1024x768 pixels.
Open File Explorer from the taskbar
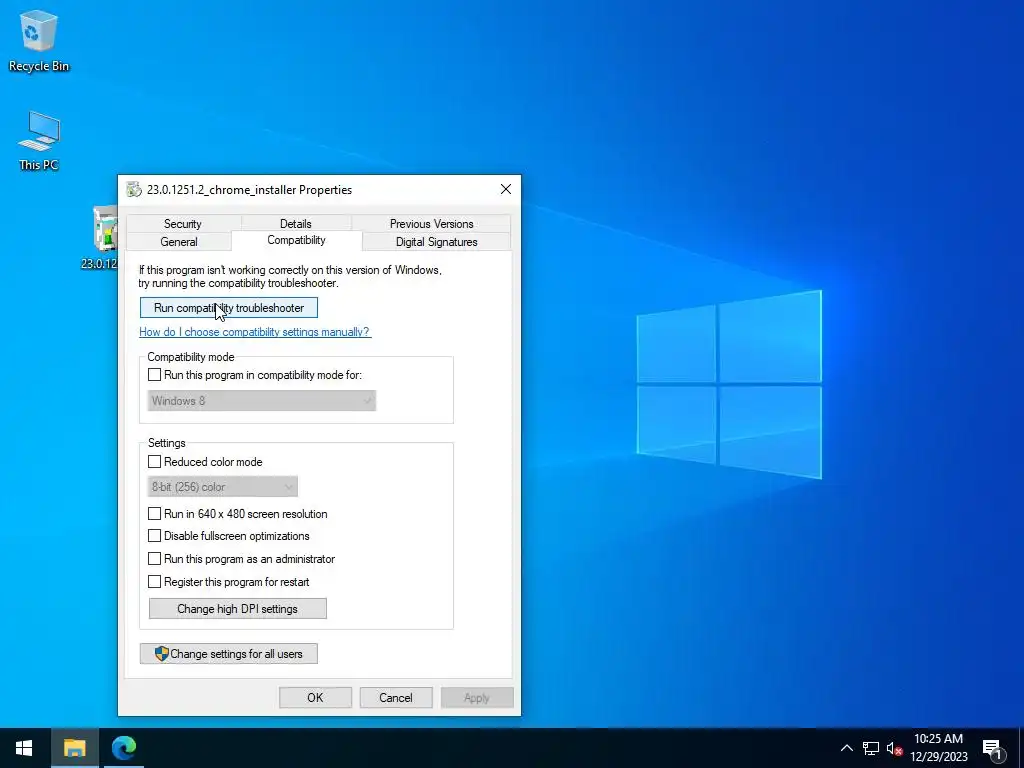[74, 748]
